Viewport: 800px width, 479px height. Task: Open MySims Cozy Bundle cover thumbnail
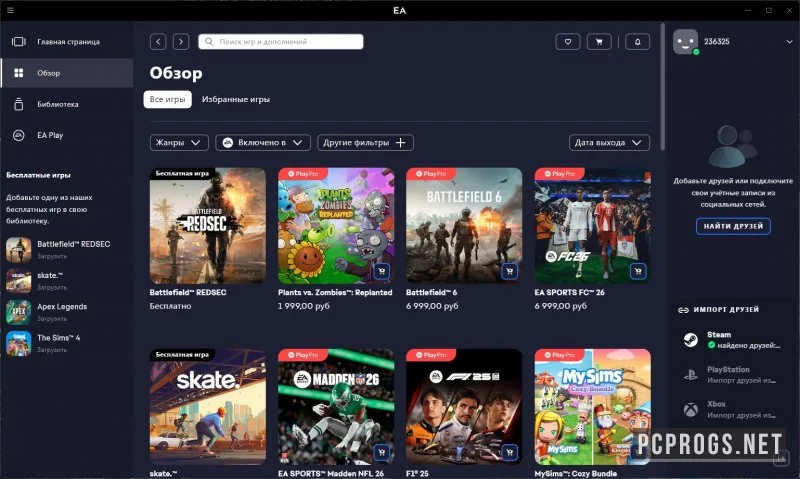tap(592, 407)
